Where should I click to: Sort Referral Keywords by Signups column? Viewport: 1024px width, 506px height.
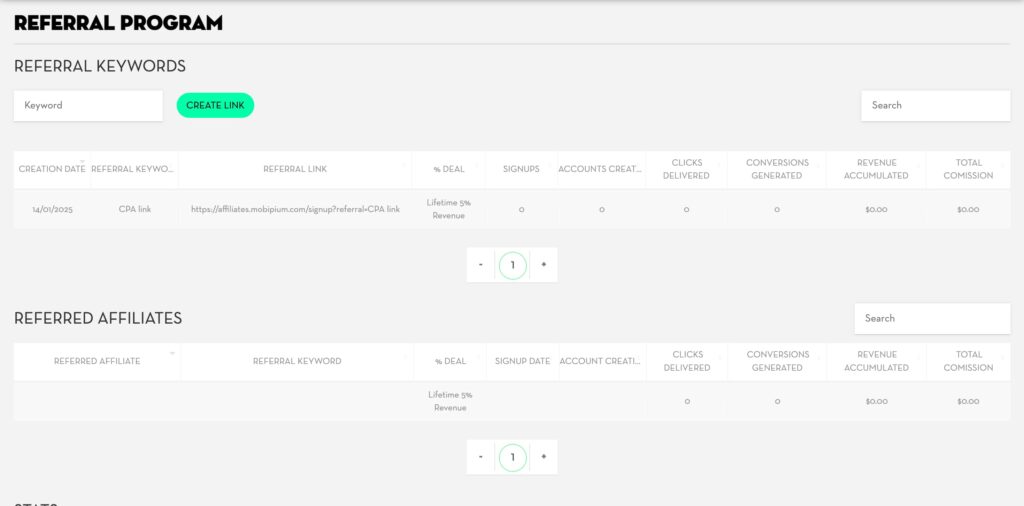[521, 169]
